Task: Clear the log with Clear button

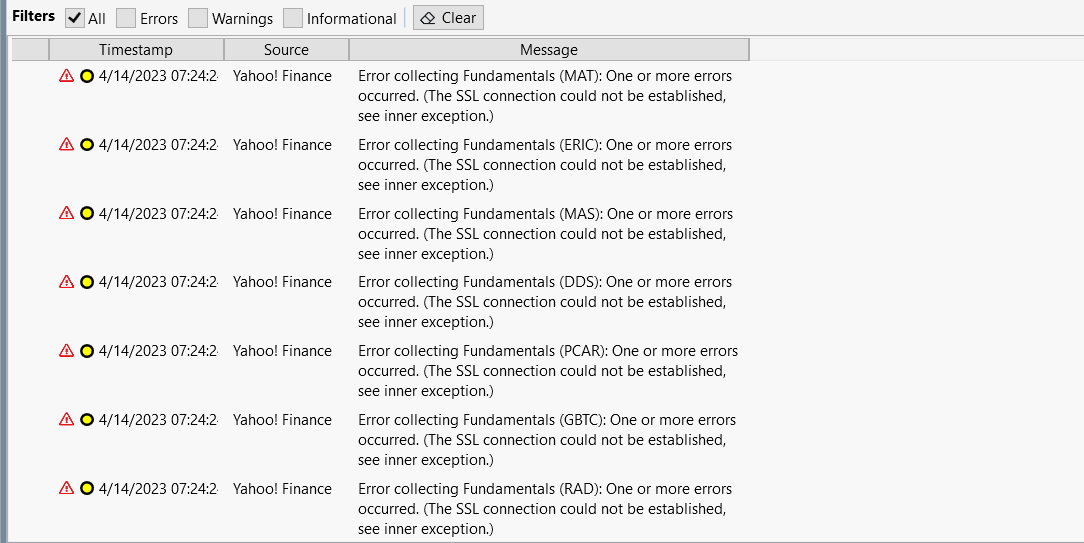Action: coord(448,18)
